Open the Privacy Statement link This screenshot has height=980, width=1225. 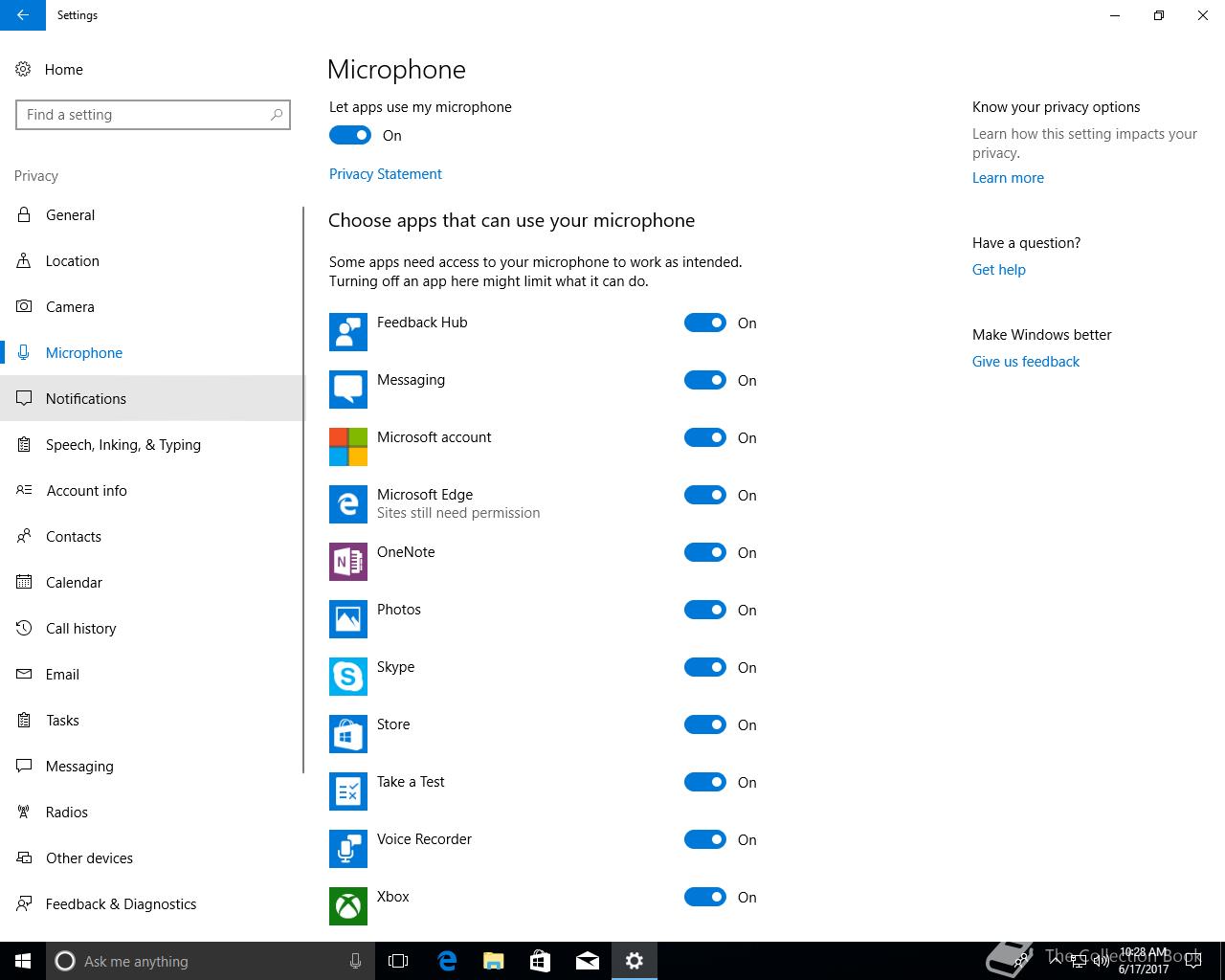click(x=386, y=174)
